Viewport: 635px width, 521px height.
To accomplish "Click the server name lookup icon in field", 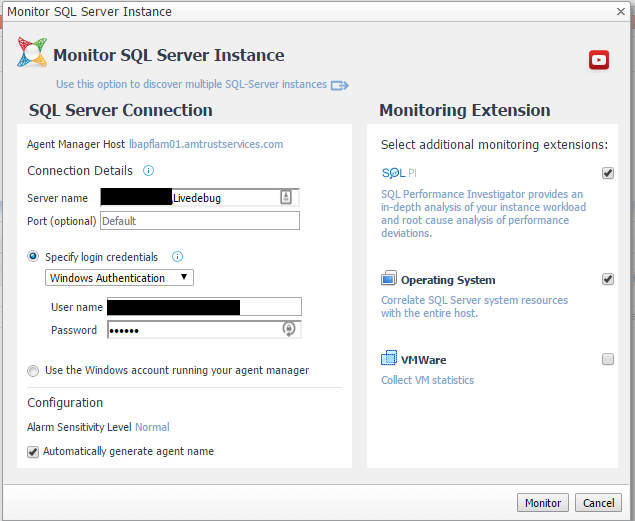I will (x=286, y=197).
